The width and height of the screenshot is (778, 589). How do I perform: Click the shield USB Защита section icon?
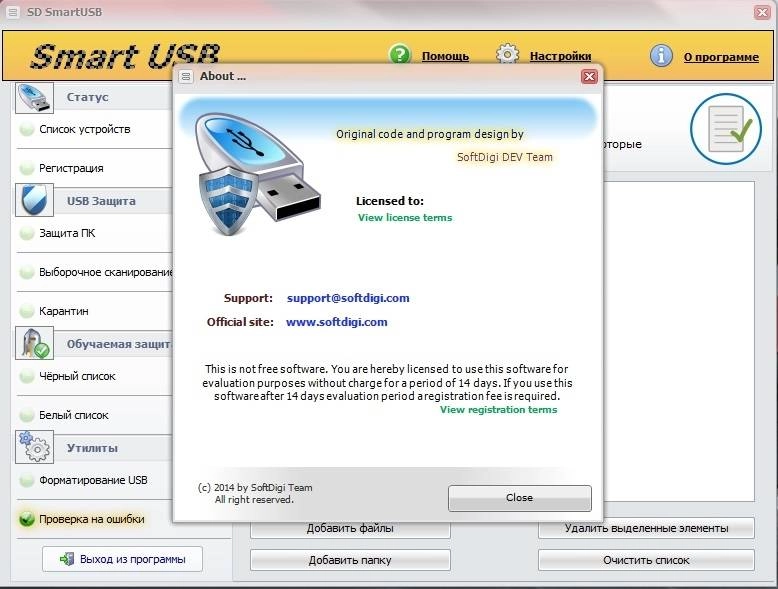pos(34,200)
